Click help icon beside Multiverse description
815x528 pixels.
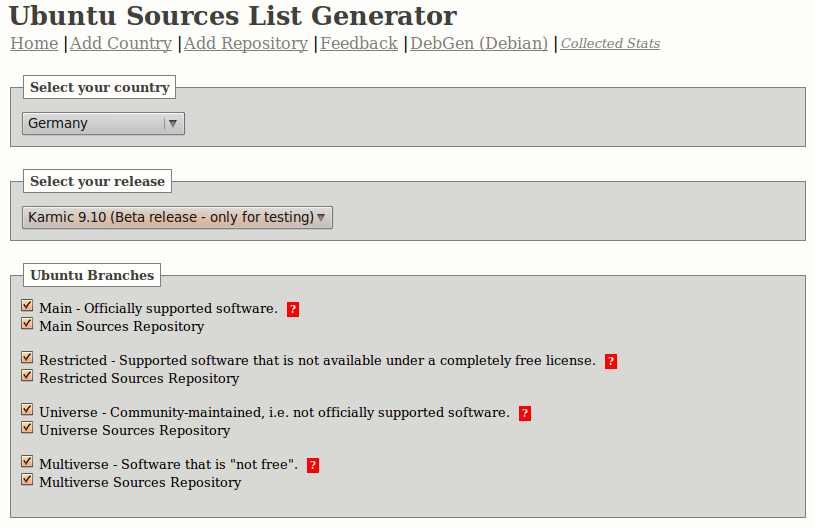313,465
